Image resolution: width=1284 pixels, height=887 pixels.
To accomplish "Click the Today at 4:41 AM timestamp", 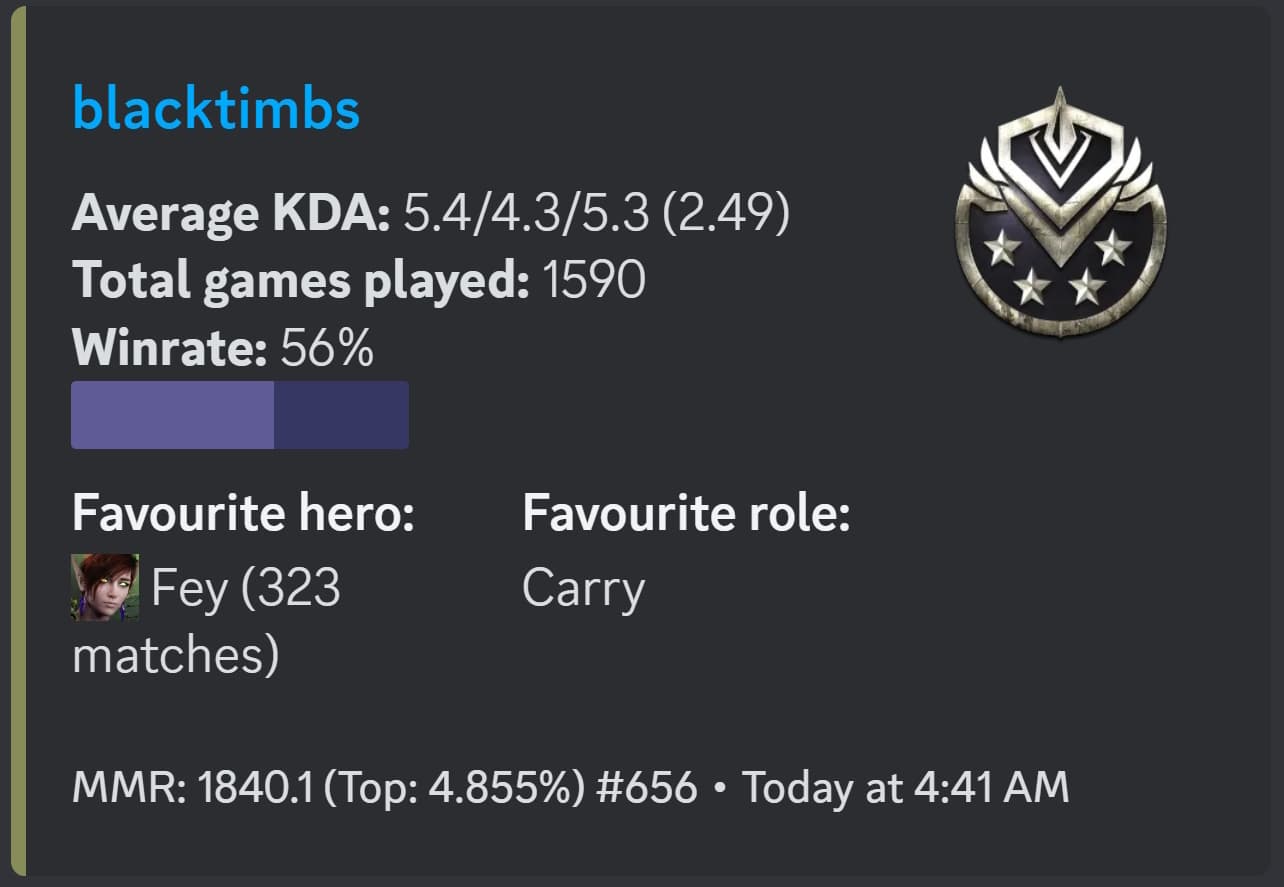I will click(905, 788).
